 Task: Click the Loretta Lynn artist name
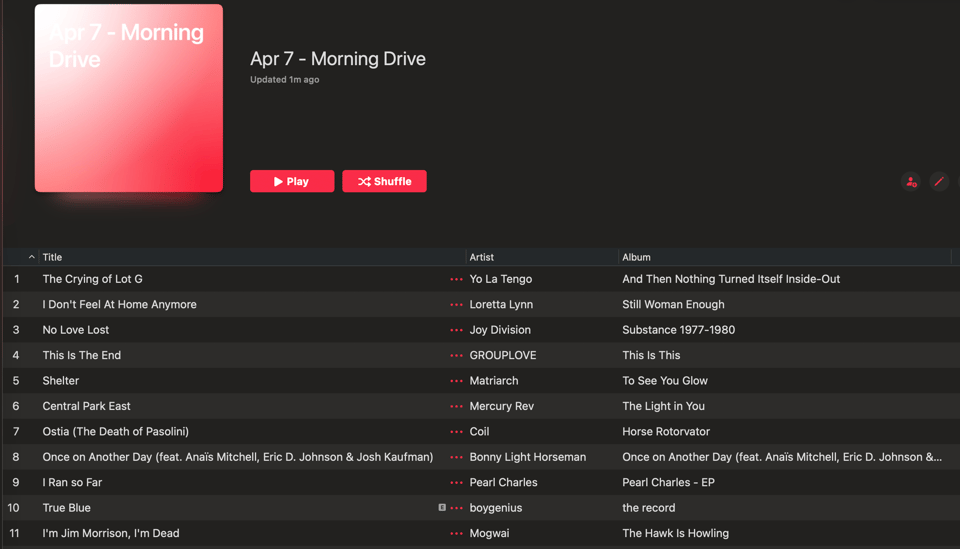tap(501, 305)
